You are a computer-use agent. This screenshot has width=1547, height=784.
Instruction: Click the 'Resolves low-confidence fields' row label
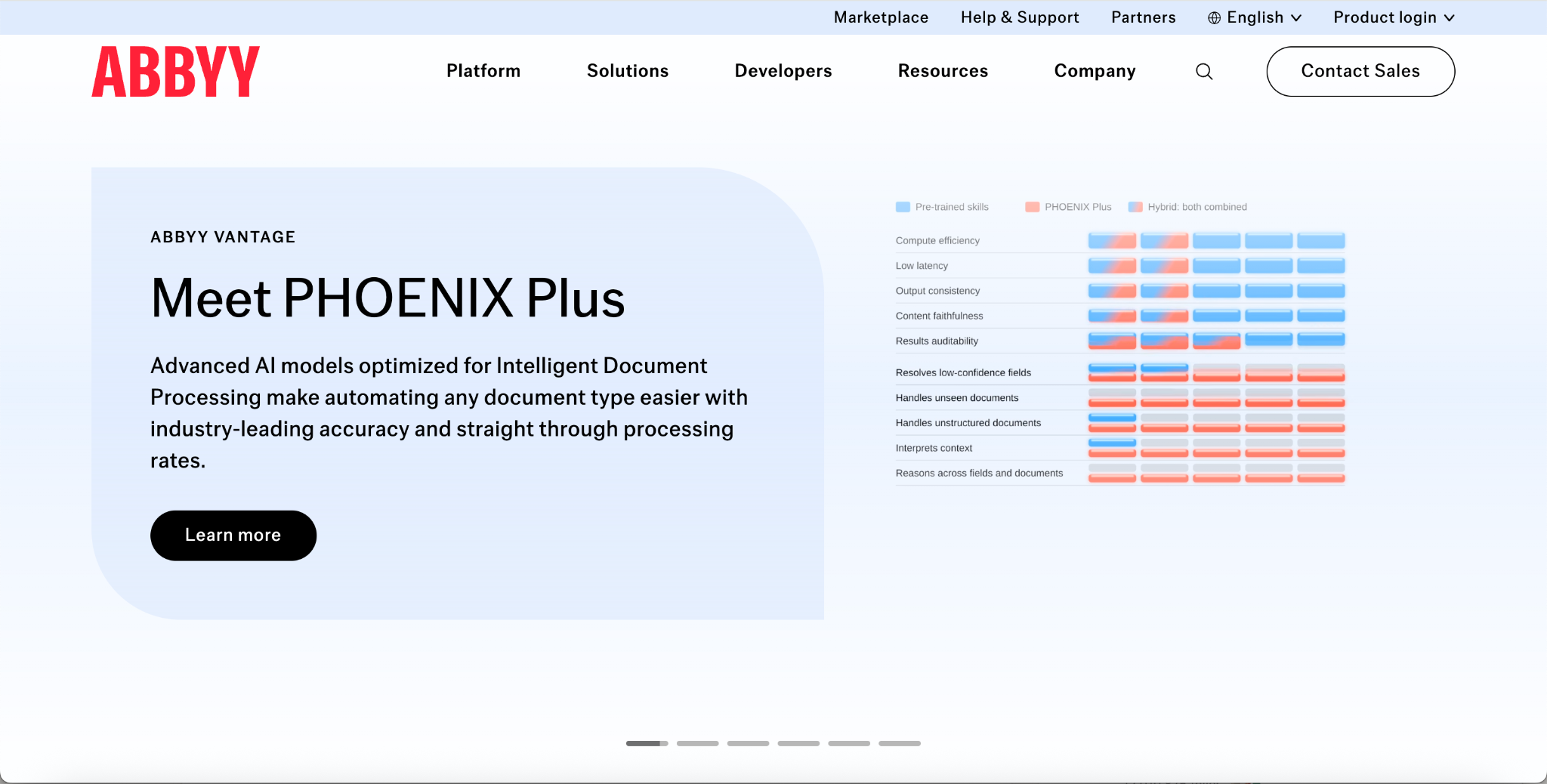click(x=963, y=372)
